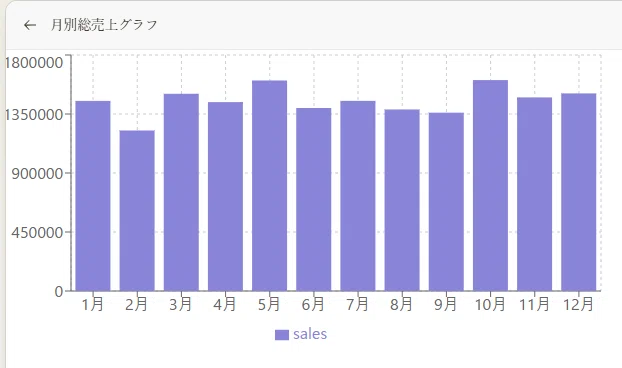Select the 11月 sales bar
The image size is (622, 368).
(x=534, y=194)
